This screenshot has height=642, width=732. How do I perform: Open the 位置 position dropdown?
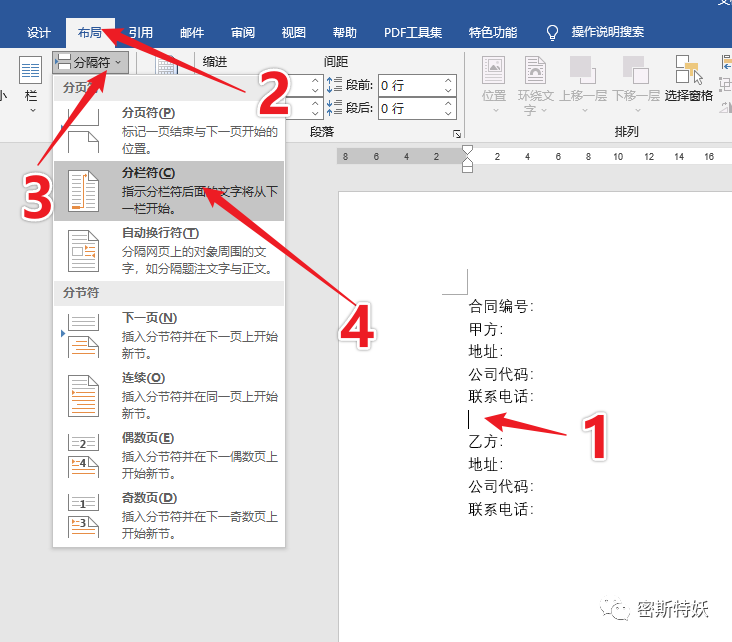tap(494, 85)
